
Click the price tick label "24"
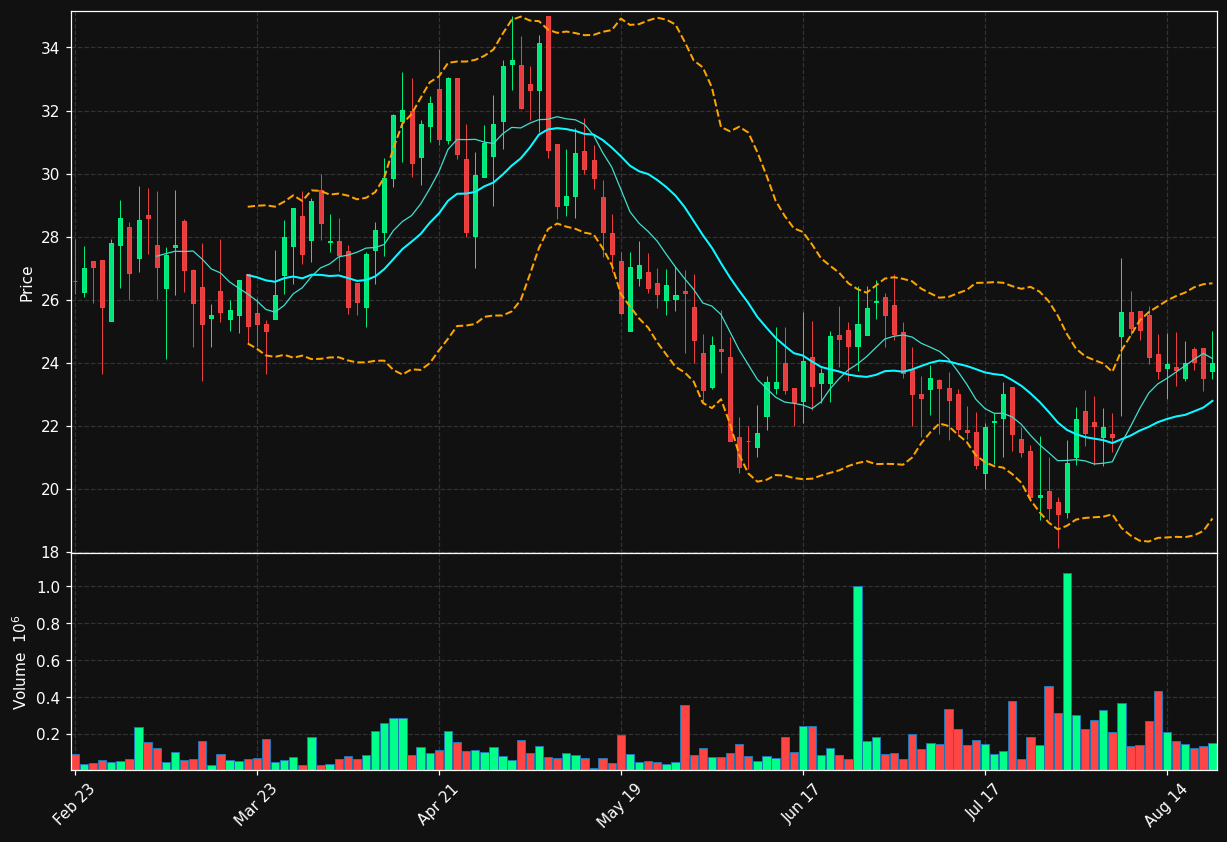point(50,363)
